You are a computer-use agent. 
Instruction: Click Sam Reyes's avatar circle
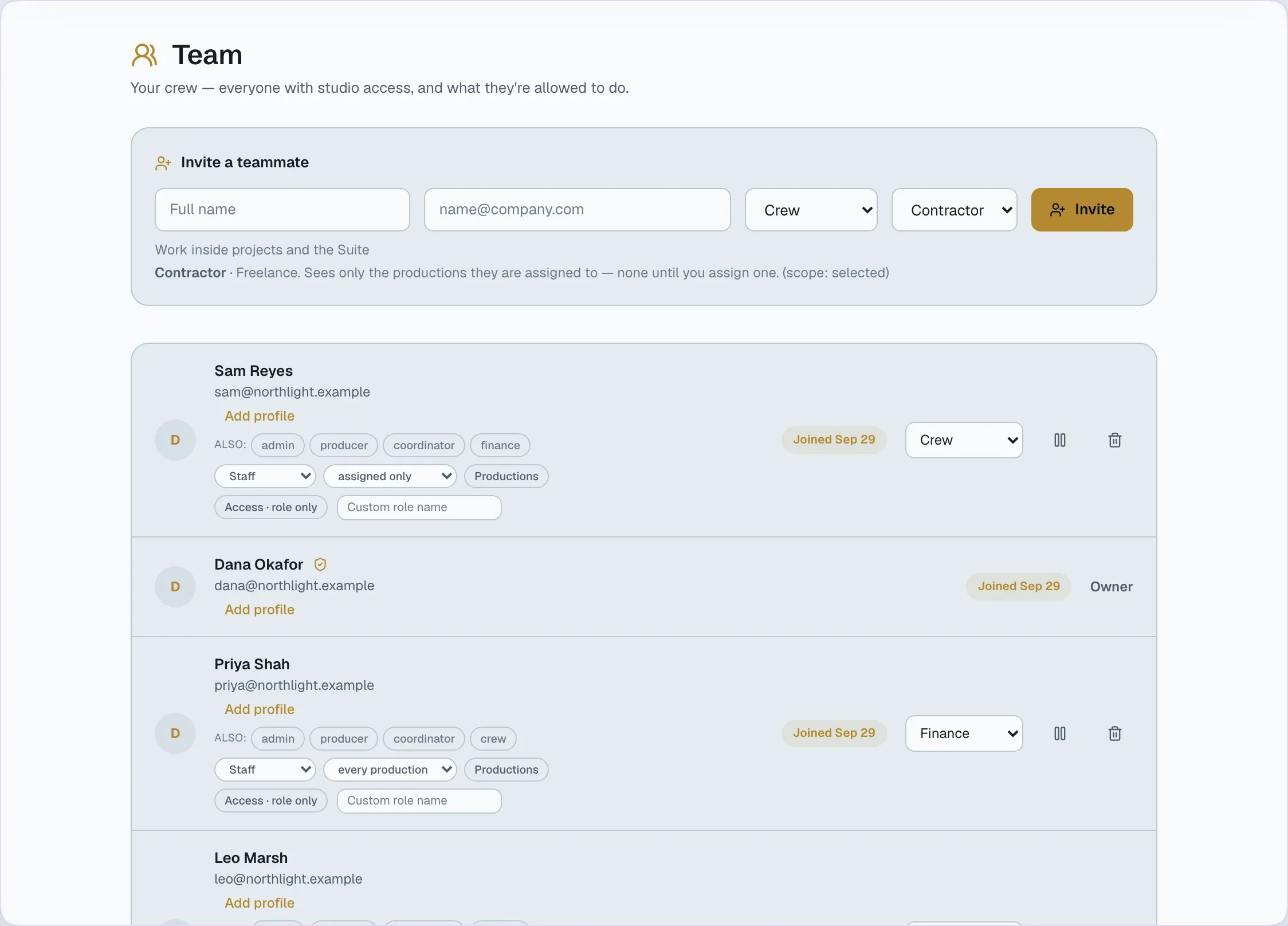point(175,440)
